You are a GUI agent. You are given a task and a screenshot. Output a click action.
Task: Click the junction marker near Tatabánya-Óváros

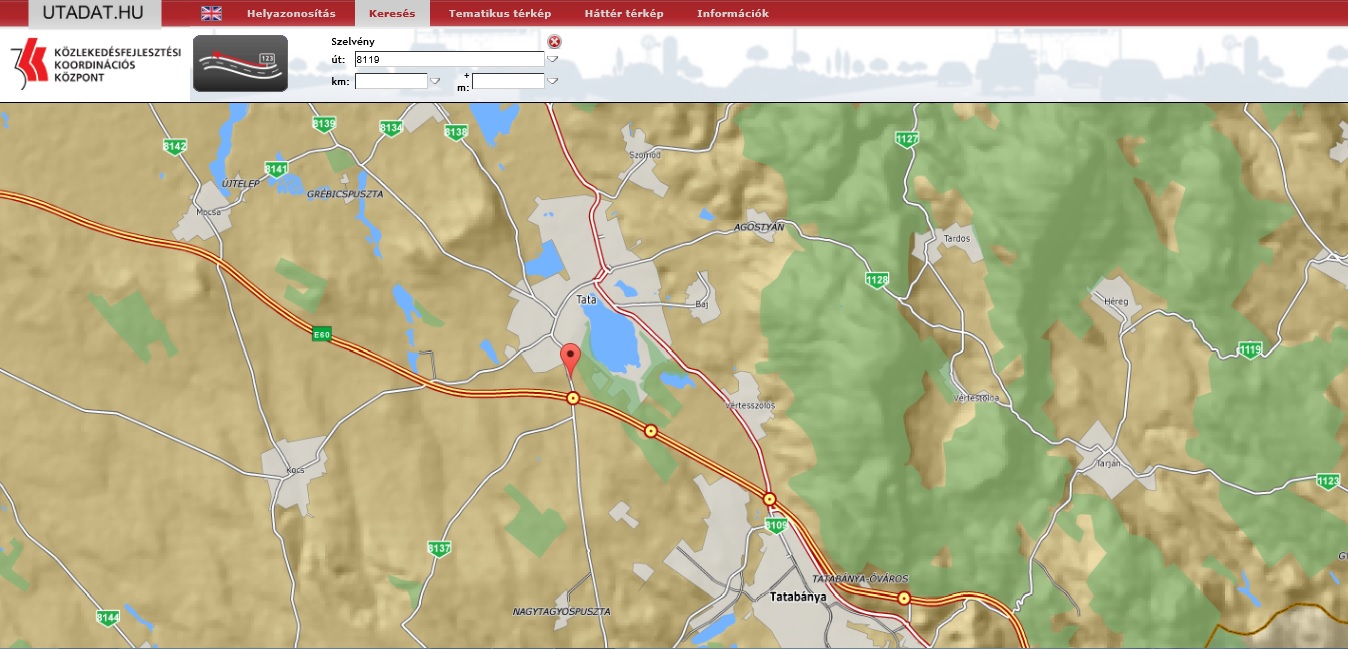(904, 598)
